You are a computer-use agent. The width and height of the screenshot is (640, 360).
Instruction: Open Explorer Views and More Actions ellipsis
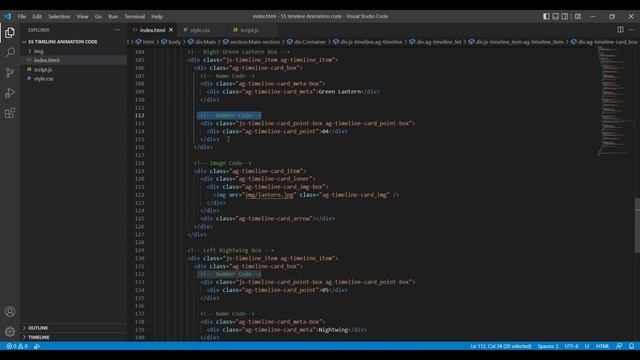117,30
